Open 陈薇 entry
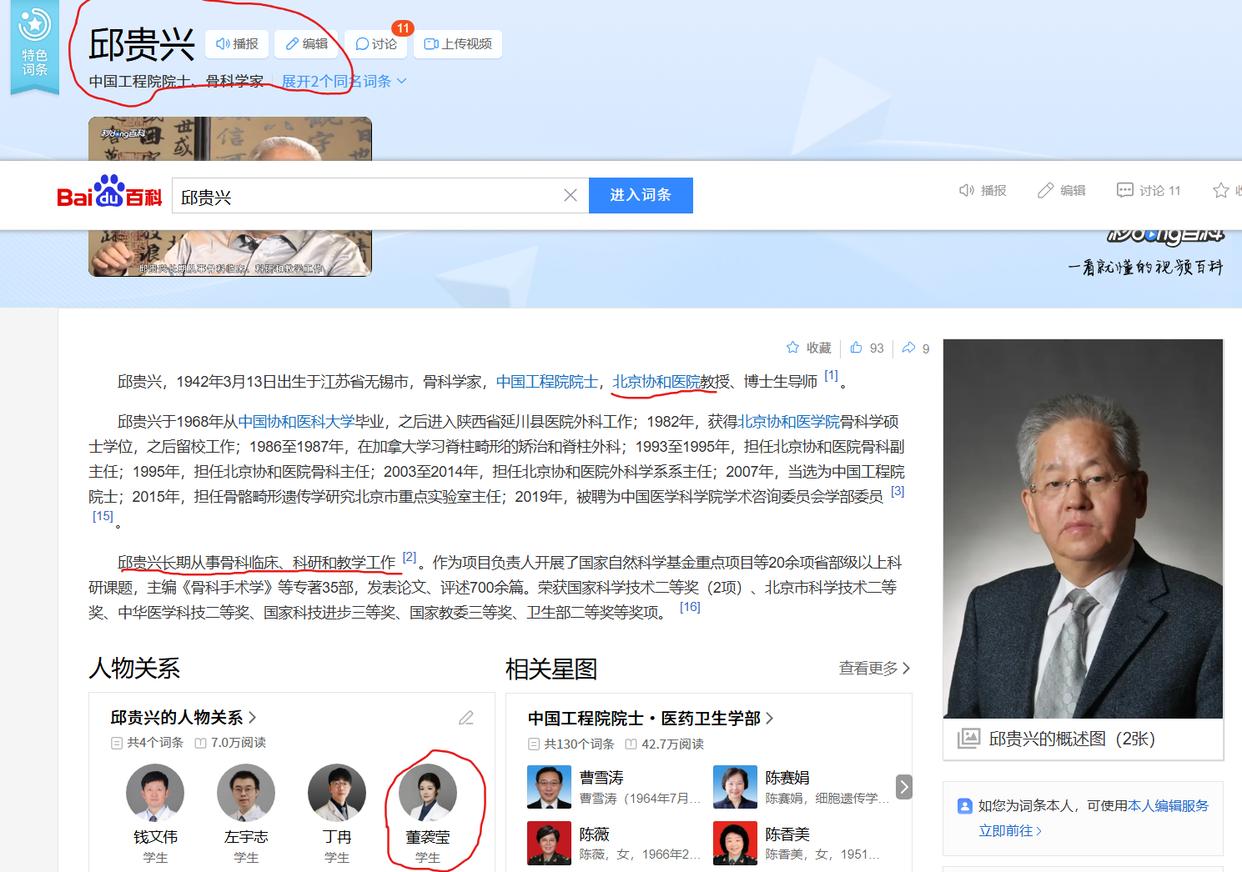This screenshot has height=872, width=1242. 613,843
